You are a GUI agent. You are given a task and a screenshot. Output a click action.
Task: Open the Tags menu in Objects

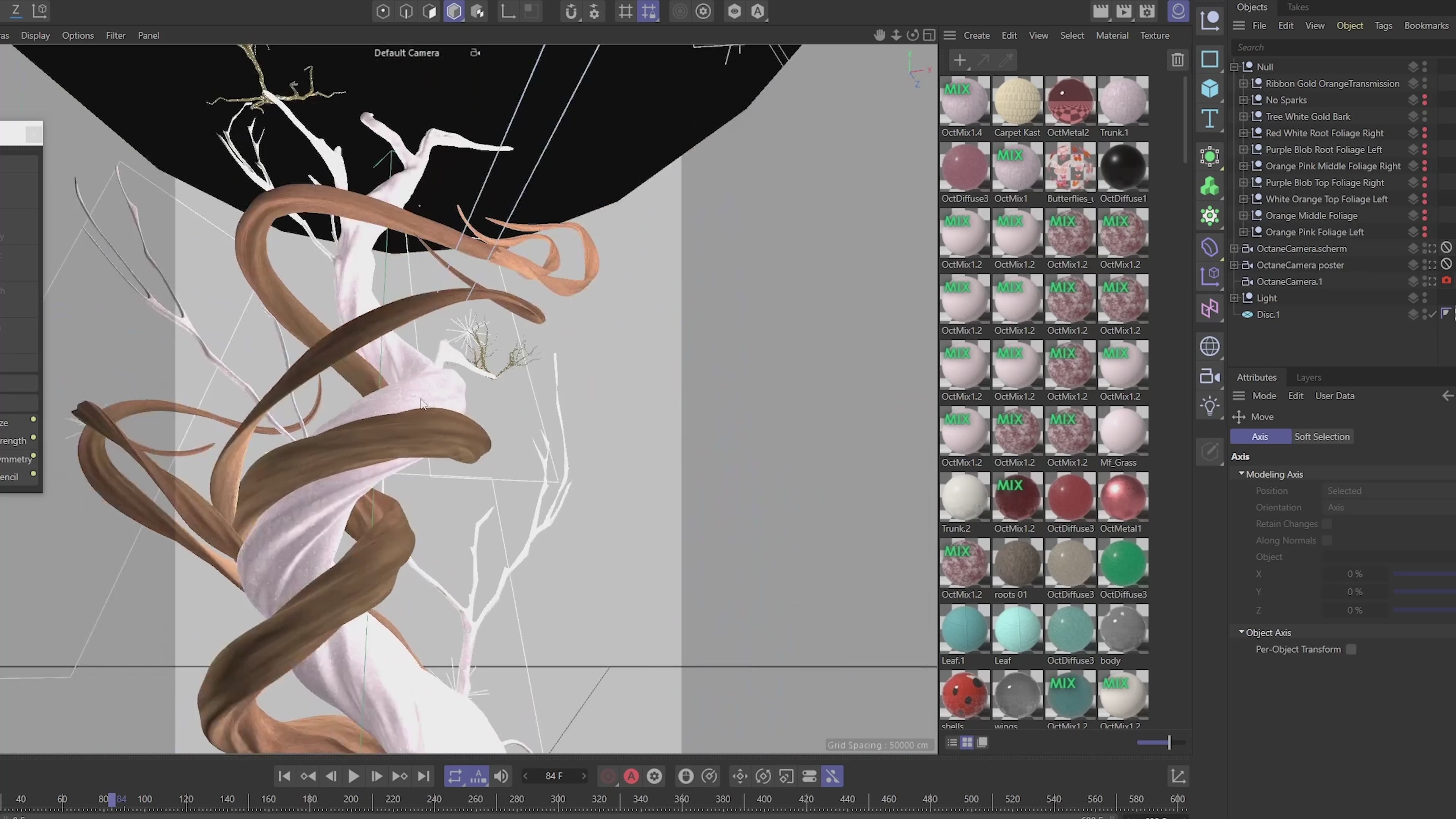[1383, 25]
